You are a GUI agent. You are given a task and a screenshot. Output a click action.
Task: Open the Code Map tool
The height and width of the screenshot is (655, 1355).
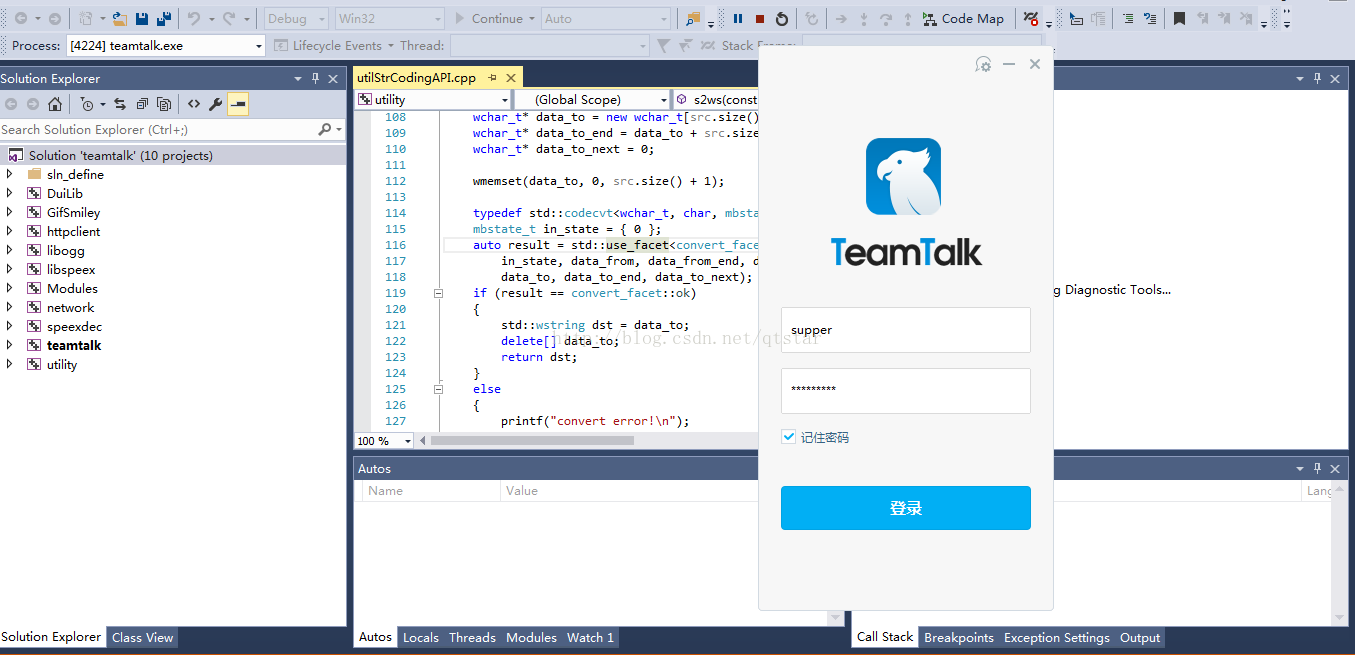pos(963,18)
